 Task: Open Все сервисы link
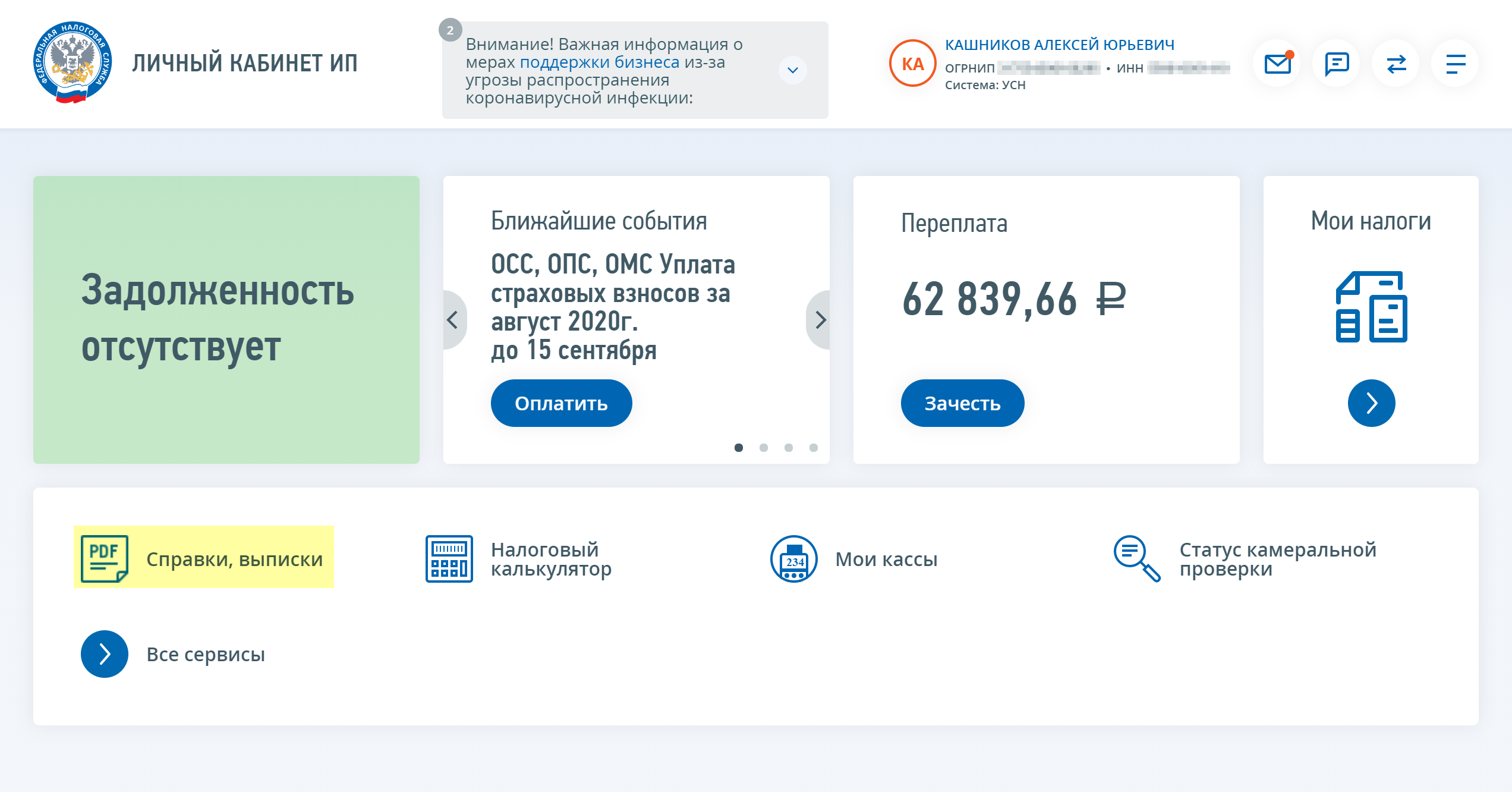point(173,654)
